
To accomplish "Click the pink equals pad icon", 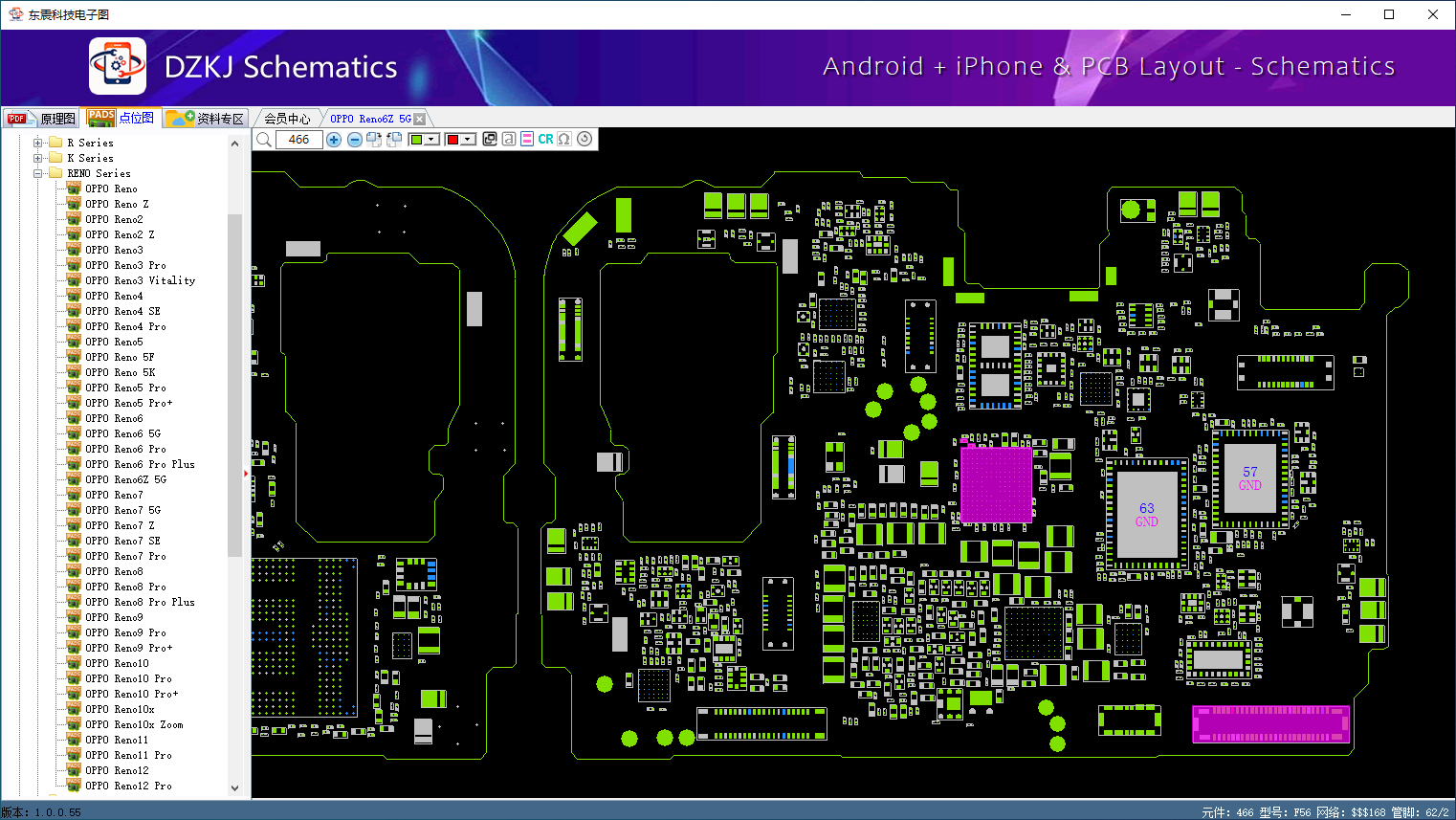I will click(527, 139).
